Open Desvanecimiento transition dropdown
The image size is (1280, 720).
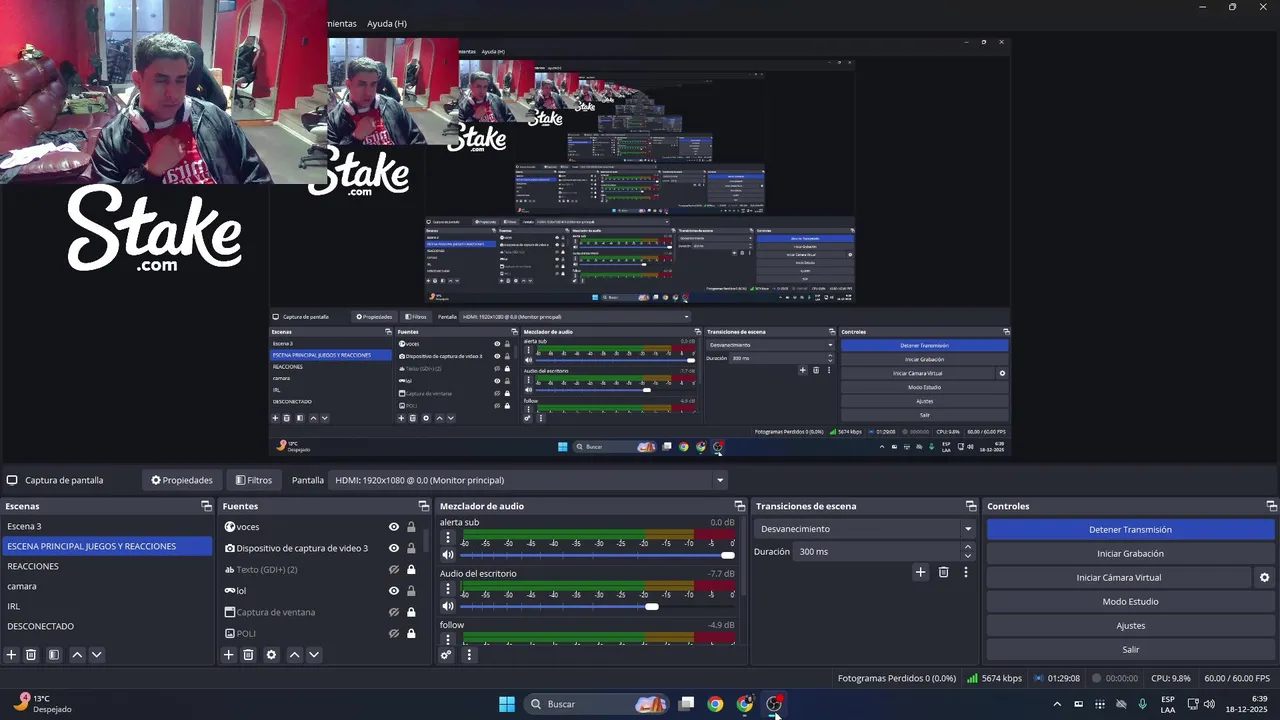[x=865, y=529]
